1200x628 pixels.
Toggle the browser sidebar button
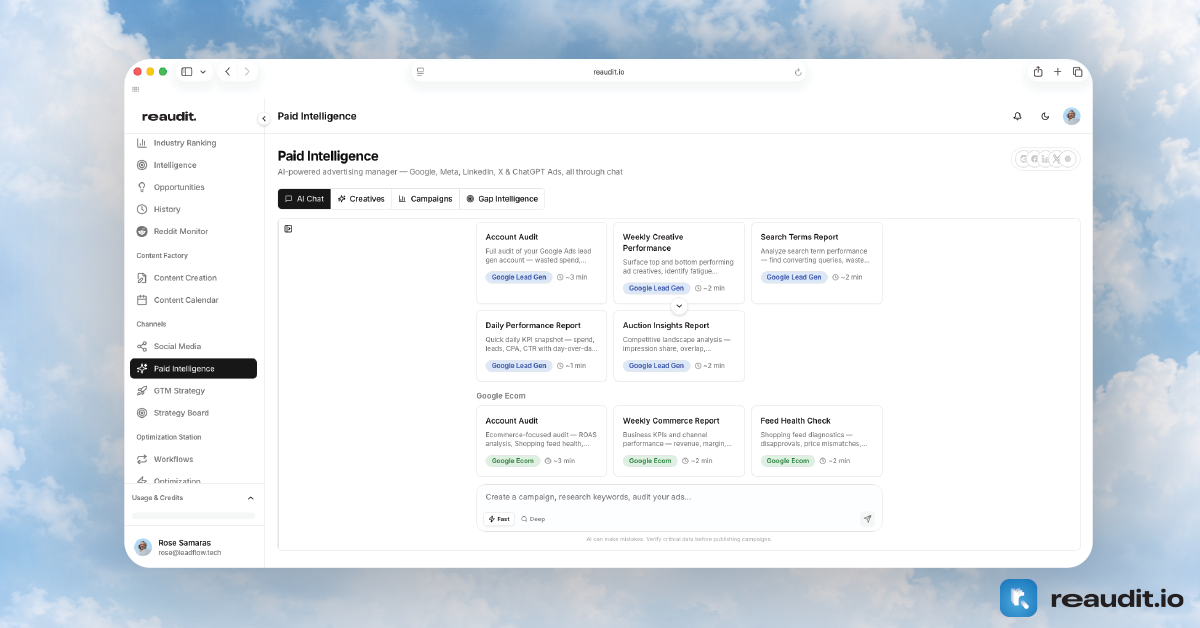(x=187, y=72)
